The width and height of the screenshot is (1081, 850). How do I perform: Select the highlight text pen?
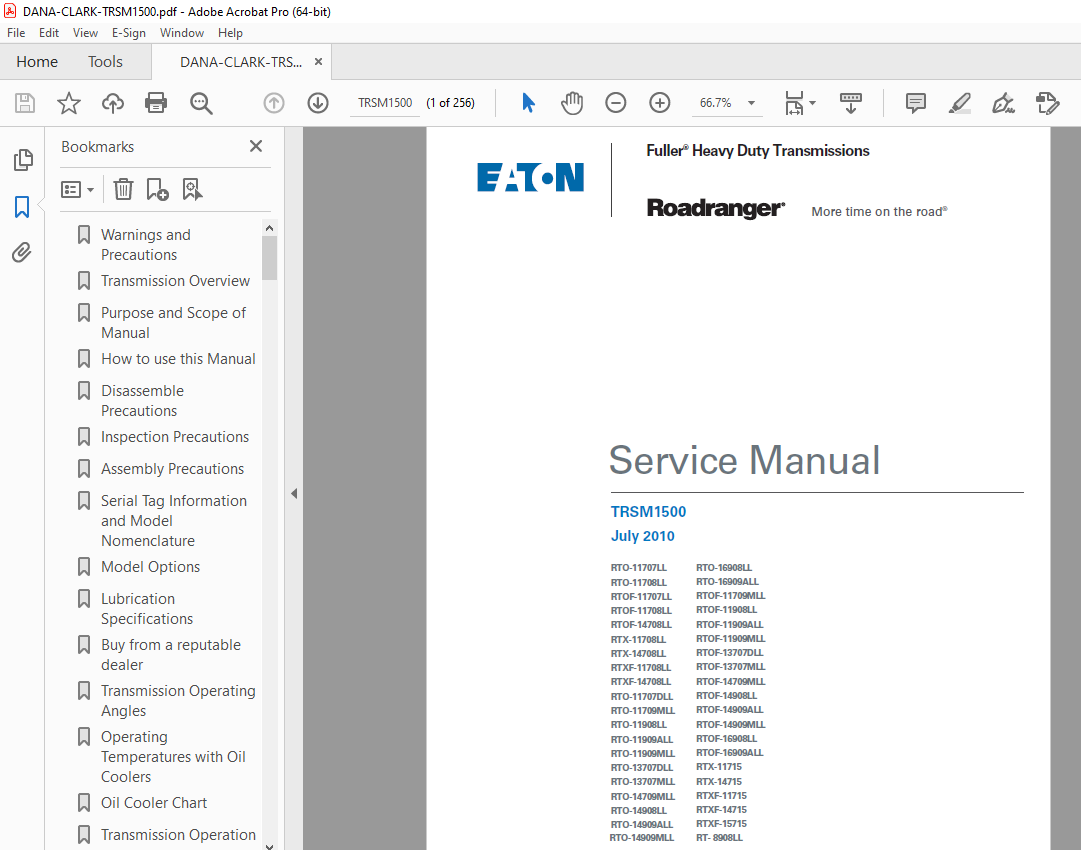(960, 103)
